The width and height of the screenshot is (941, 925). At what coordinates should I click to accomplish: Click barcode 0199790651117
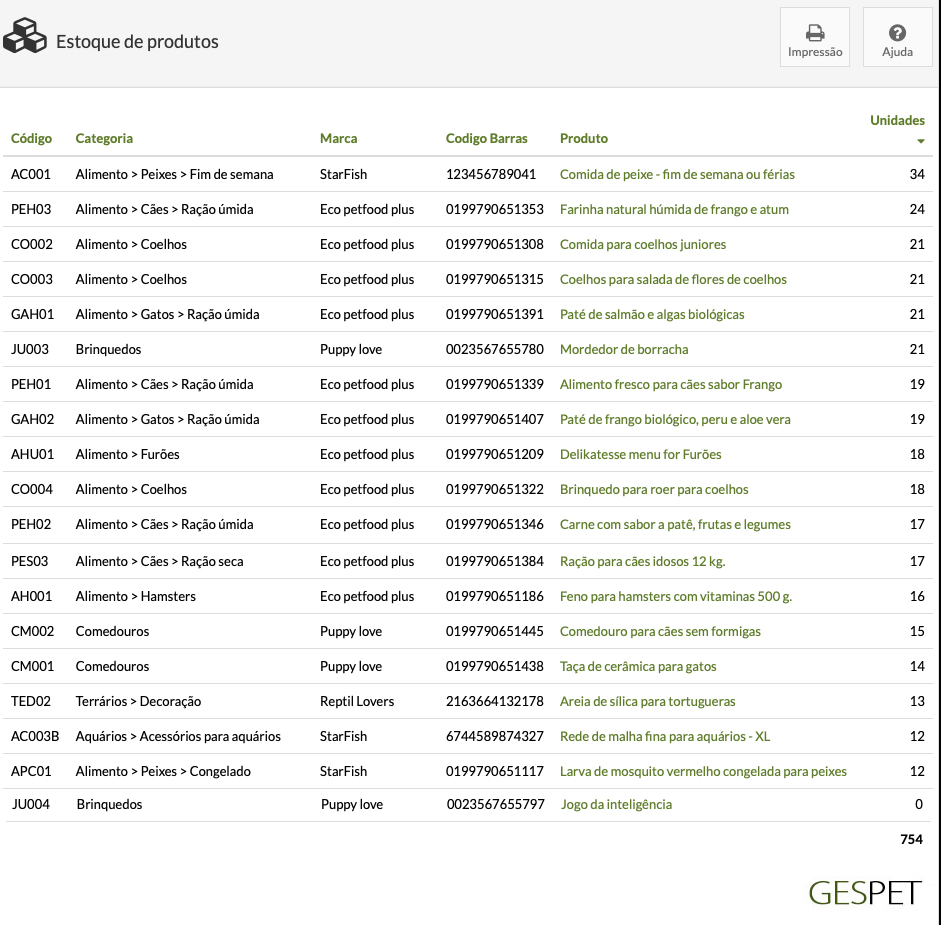[495, 771]
